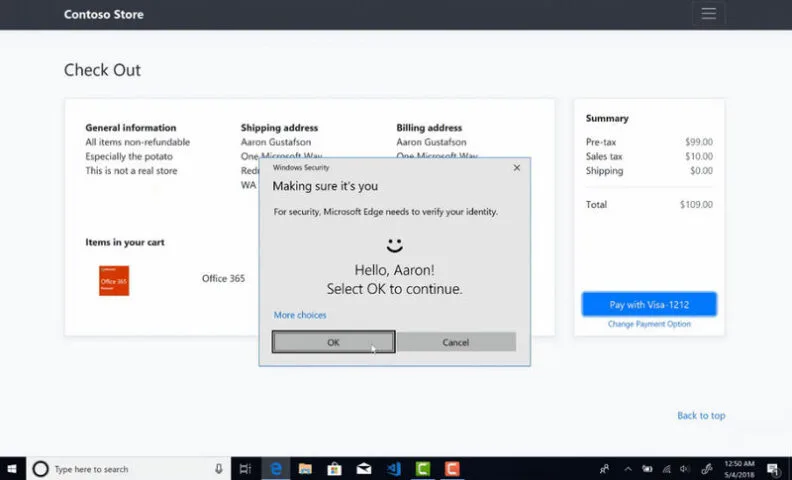This screenshot has height=480, width=792.
Task: Open the network Wi-Fi tray icon
Action: (667, 469)
